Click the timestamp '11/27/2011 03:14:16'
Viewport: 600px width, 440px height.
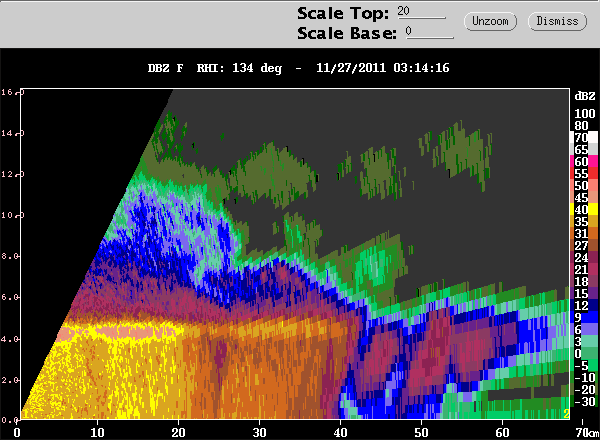382,68
